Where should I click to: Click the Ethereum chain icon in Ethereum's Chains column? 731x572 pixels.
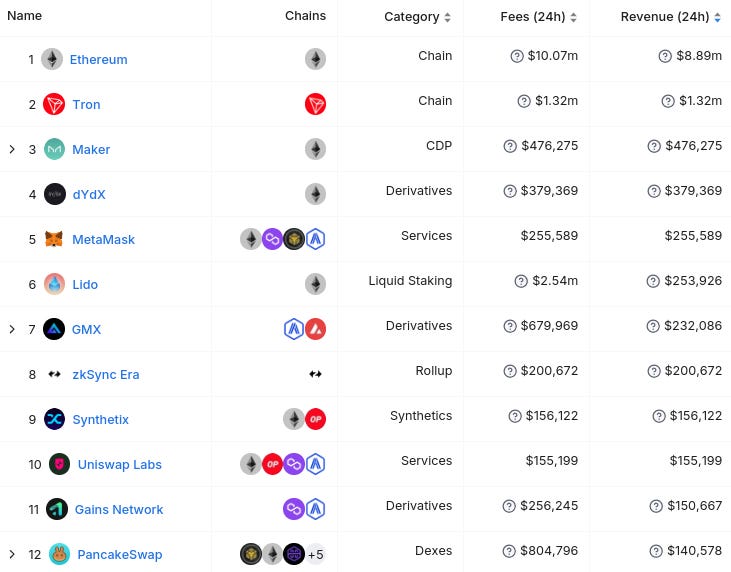[316, 59]
